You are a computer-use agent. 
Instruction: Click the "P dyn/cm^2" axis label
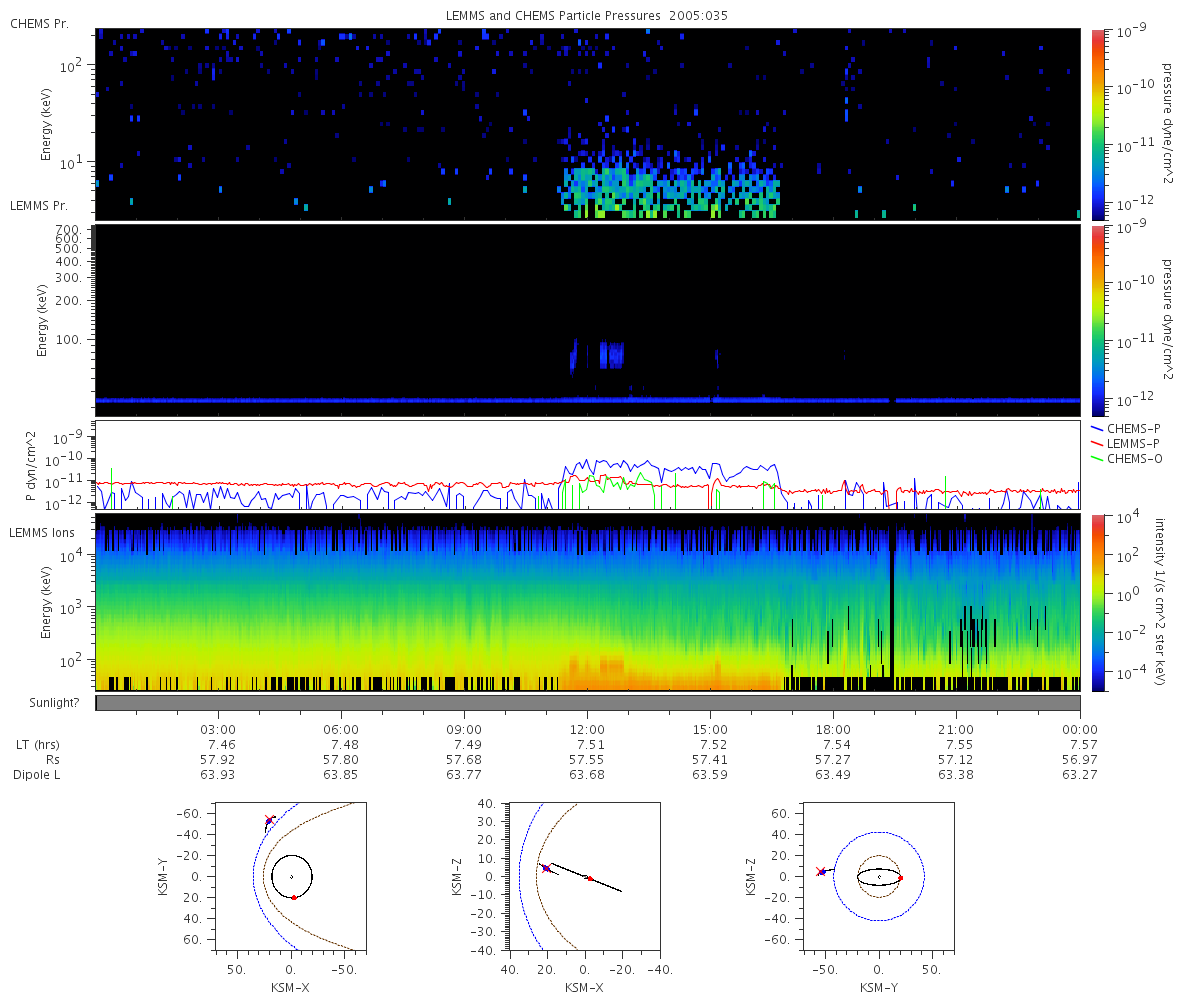coord(31,465)
